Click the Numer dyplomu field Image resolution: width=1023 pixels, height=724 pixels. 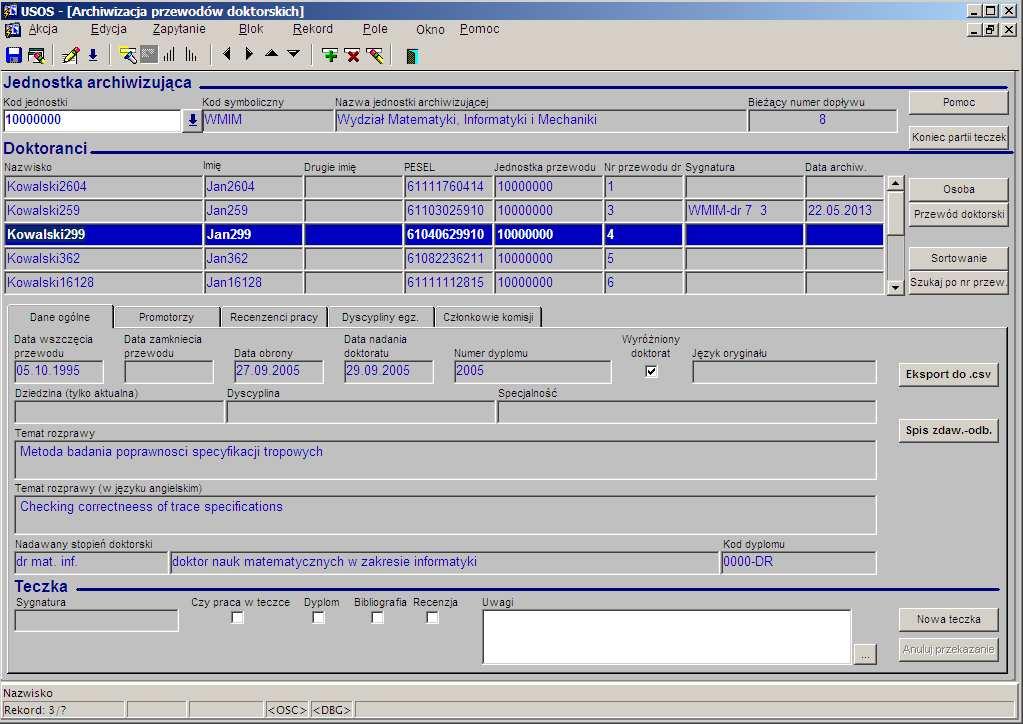tap(532, 371)
